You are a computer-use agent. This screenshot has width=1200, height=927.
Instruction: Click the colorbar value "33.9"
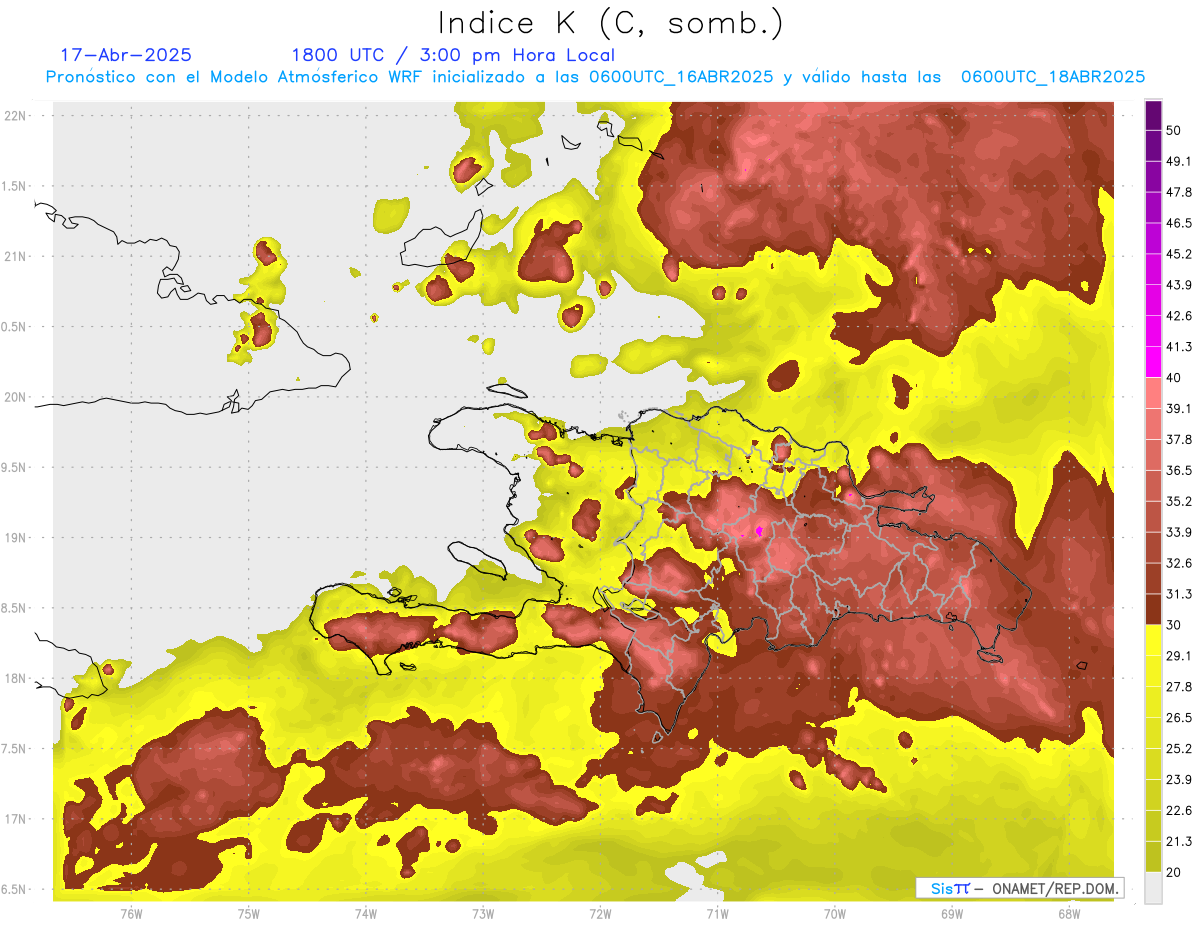coord(1178,532)
